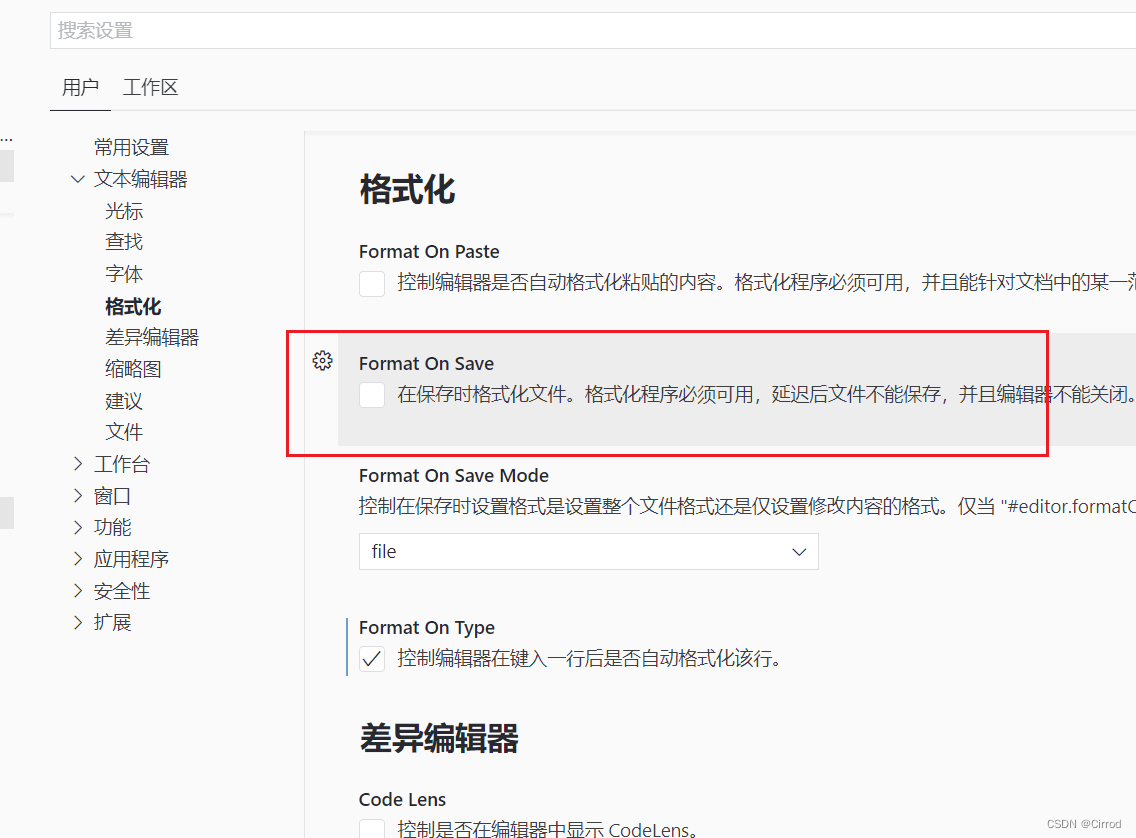Select the 常用设置 tree item

pyautogui.click(x=131, y=146)
